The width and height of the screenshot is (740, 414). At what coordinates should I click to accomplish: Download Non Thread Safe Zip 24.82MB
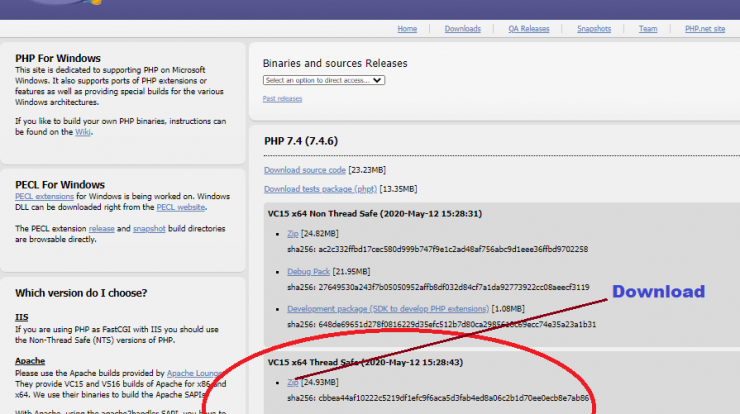[293, 234]
